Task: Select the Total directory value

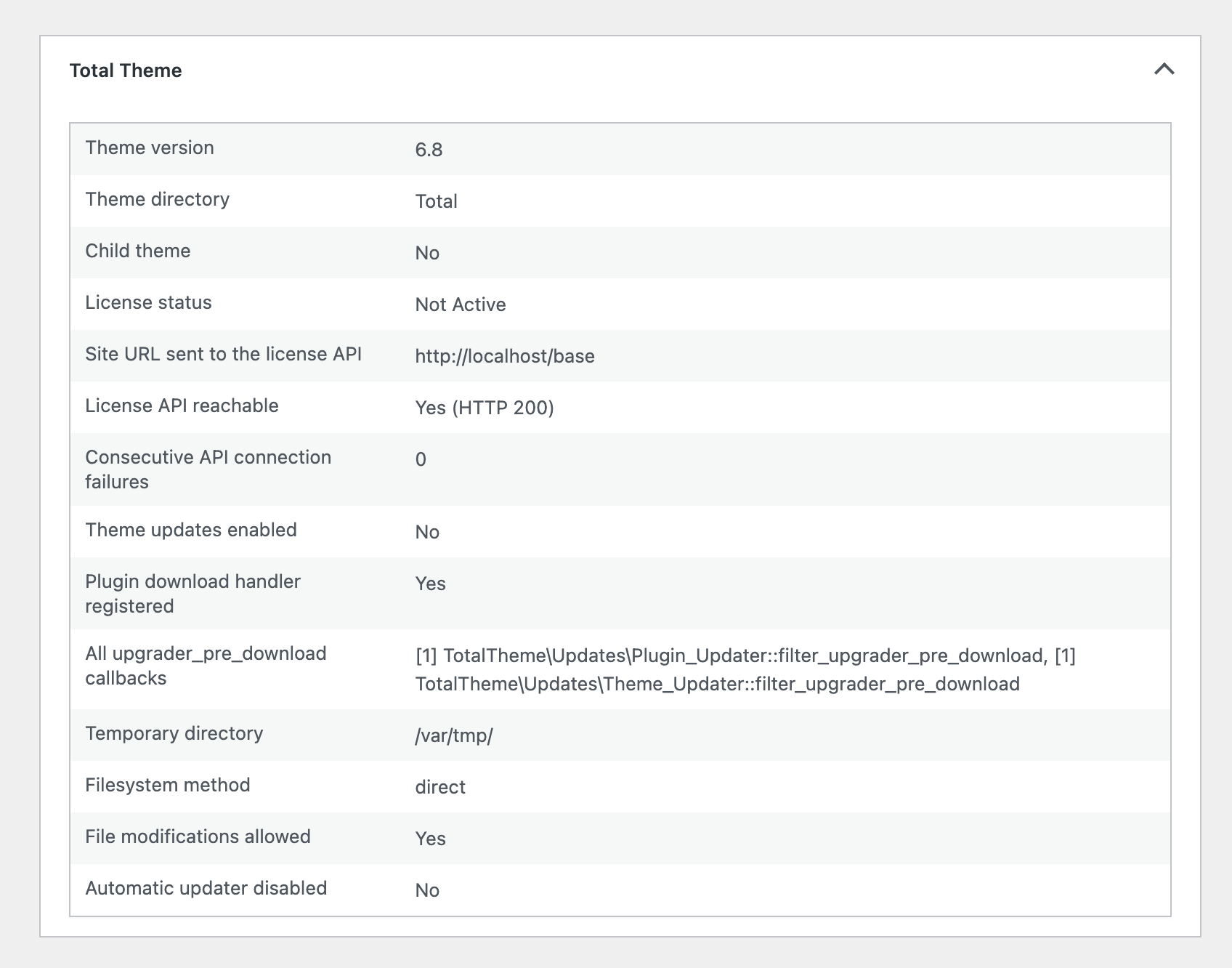Action: tap(437, 201)
